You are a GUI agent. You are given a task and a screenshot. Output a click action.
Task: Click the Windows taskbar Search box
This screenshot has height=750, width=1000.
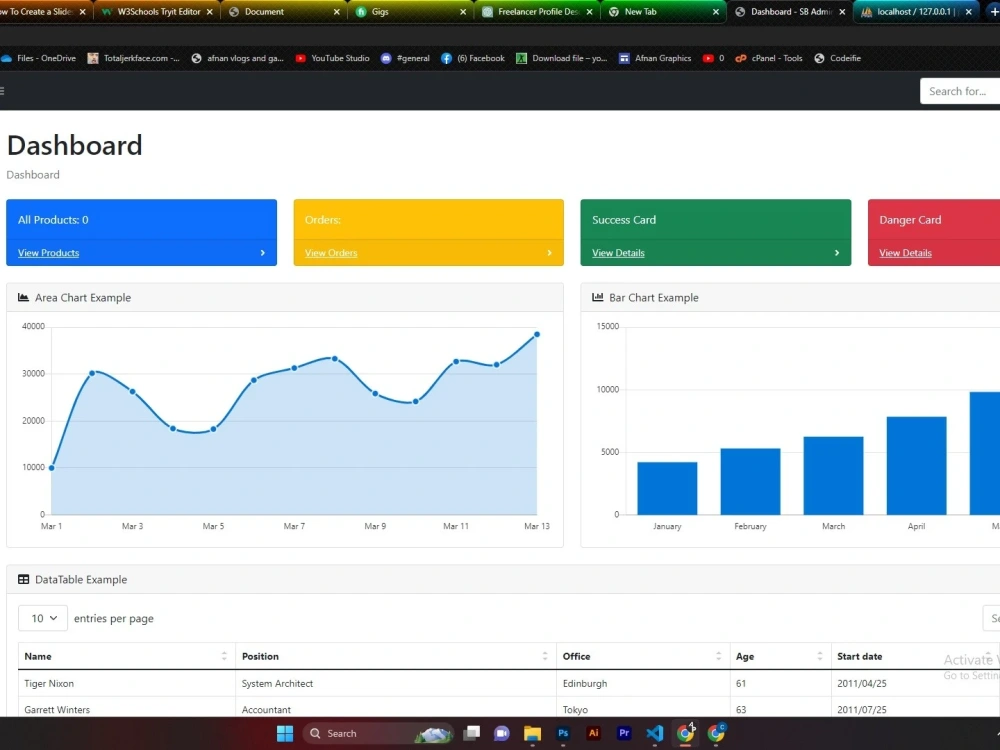(378, 733)
